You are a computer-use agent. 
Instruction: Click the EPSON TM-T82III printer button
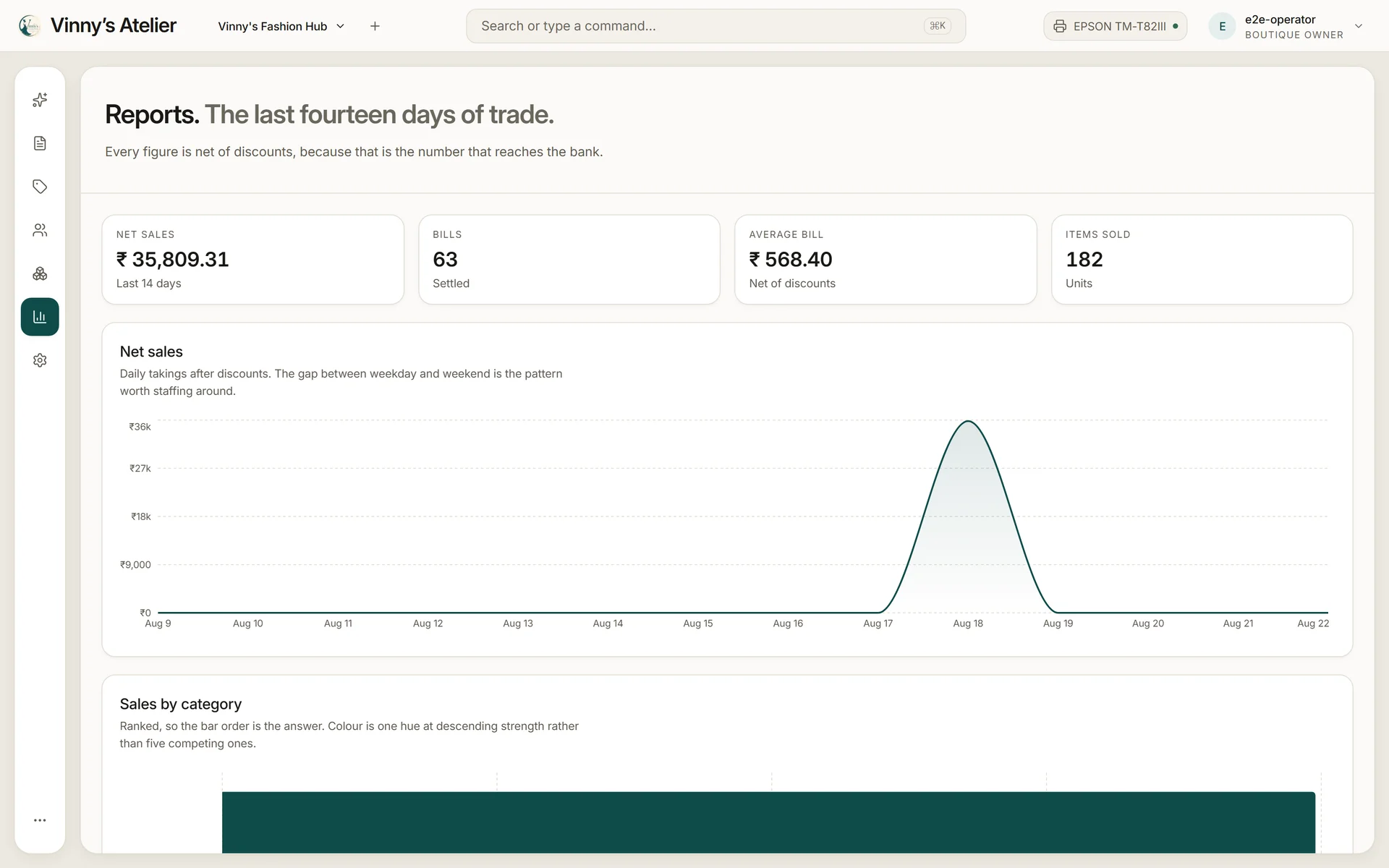coord(1115,26)
